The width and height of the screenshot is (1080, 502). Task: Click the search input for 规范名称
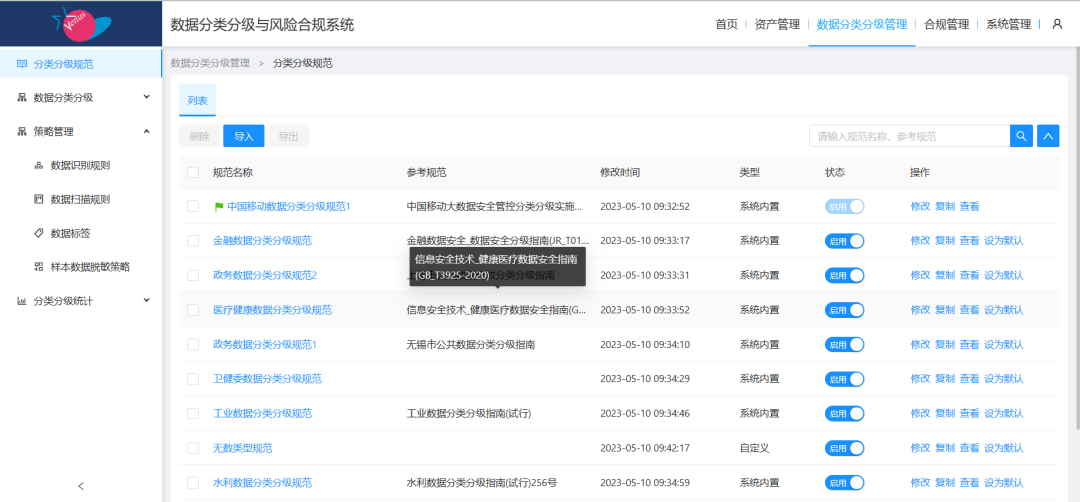(908, 136)
